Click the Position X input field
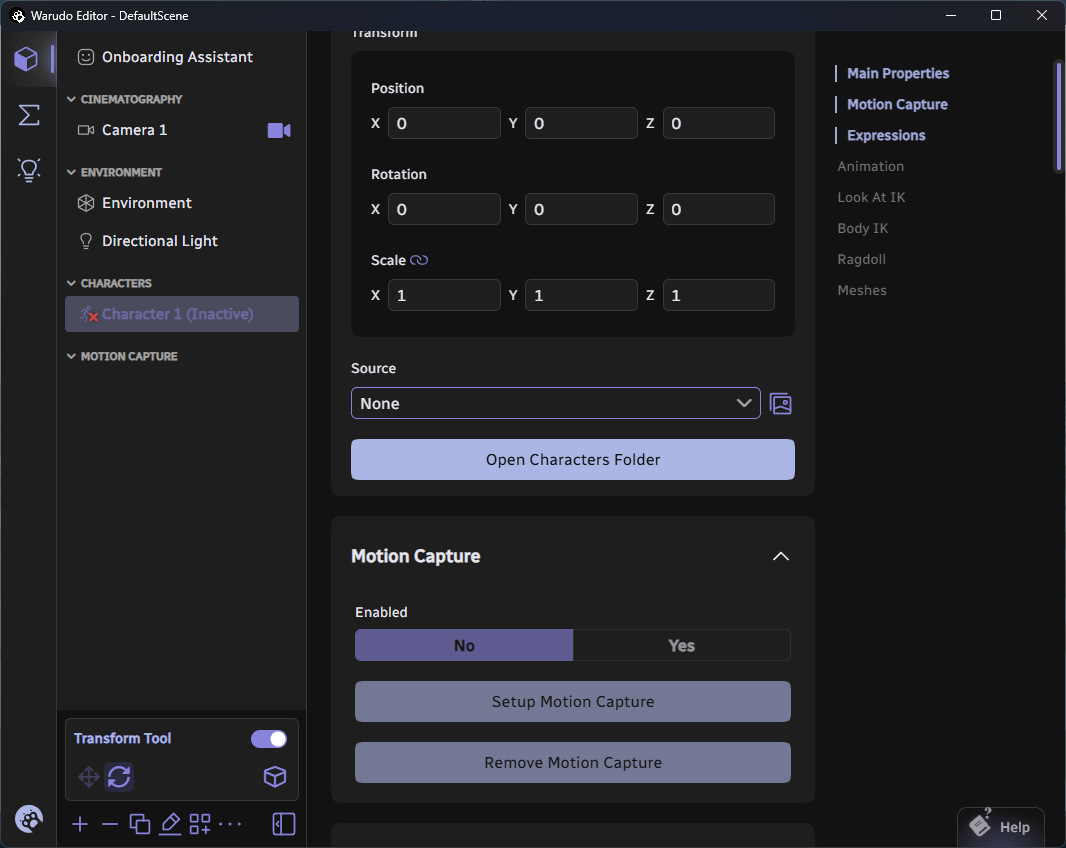The image size is (1066, 848). point(444,123)
